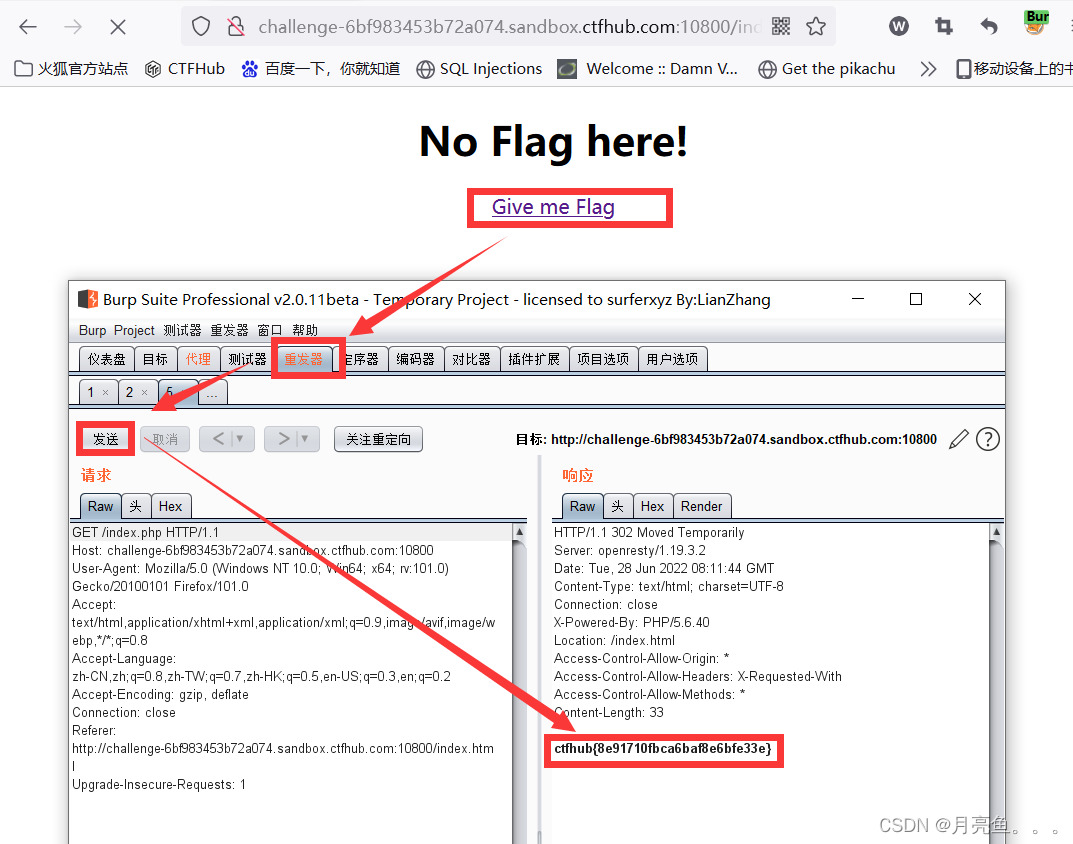Switch to 插件扩展 tab
This screenshot has width=1073, height=844.
tap(534, 359)
